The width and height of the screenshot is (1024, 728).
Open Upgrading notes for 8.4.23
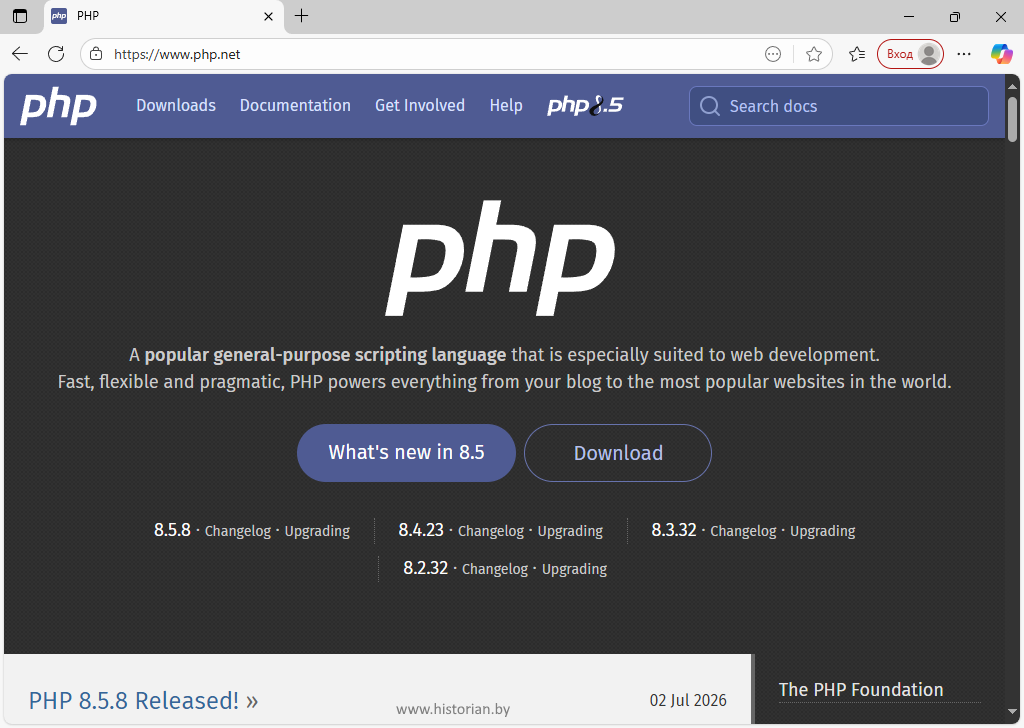point(570,531)
